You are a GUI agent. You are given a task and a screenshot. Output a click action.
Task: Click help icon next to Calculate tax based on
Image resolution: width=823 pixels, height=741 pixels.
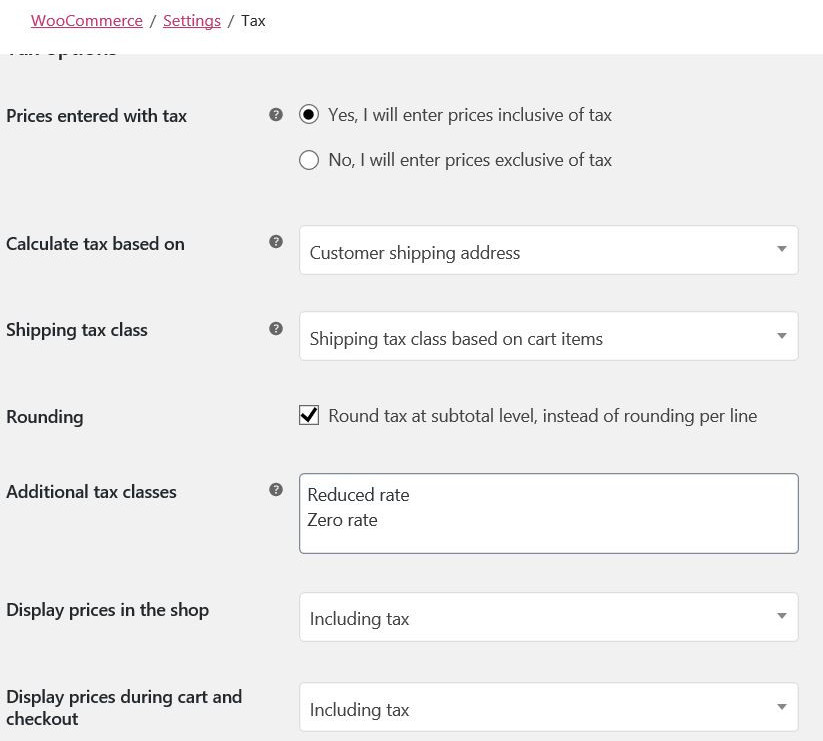click(x=276, y=242)
